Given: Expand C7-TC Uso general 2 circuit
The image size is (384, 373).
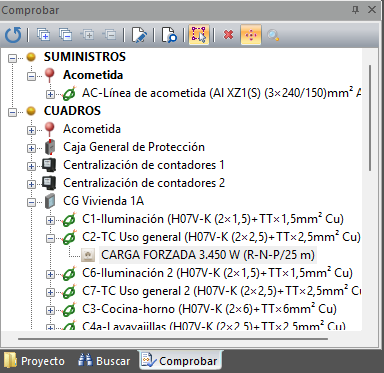Looking at the screenshot, I should 50,292.
